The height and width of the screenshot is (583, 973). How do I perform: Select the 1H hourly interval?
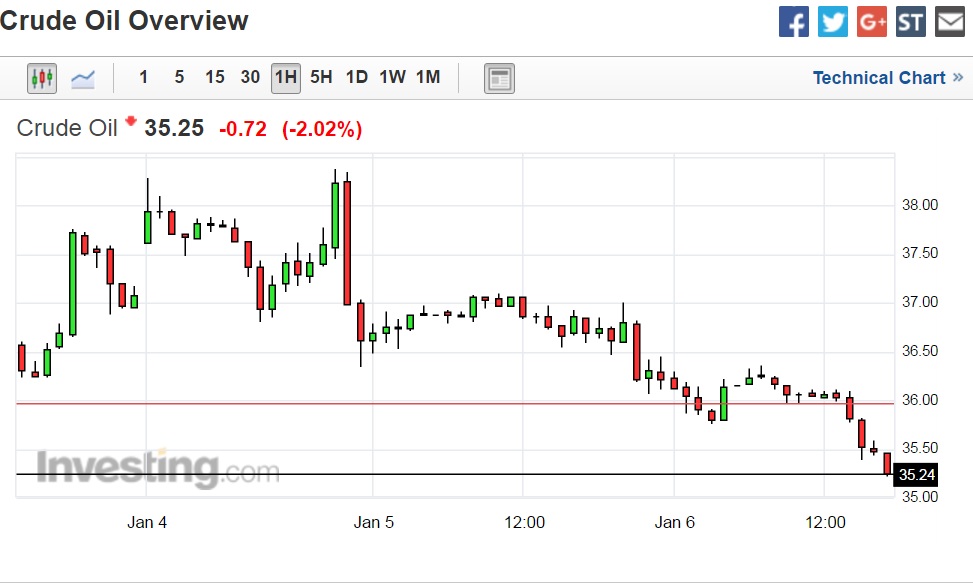(x=285, y=78)
